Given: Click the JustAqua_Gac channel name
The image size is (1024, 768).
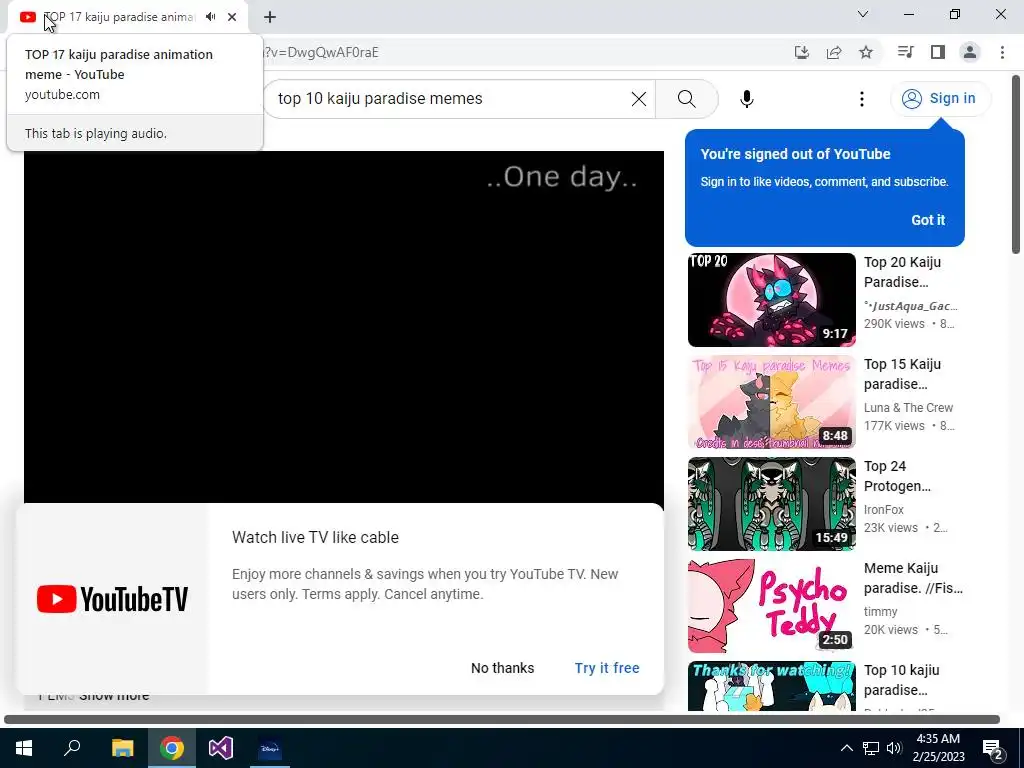Looking at the screenshot, I should 910,306.
